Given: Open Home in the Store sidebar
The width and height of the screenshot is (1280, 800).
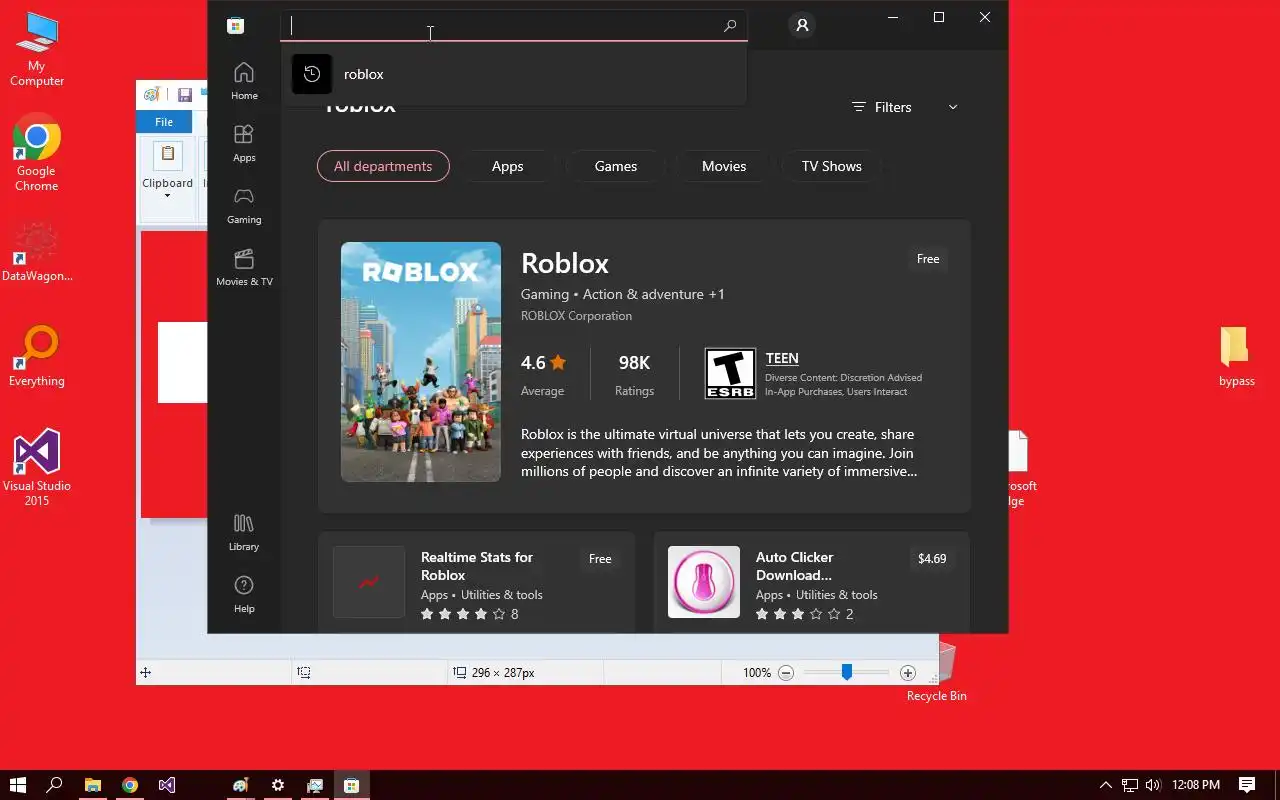Looking at the screenshot, I should 244,81.
